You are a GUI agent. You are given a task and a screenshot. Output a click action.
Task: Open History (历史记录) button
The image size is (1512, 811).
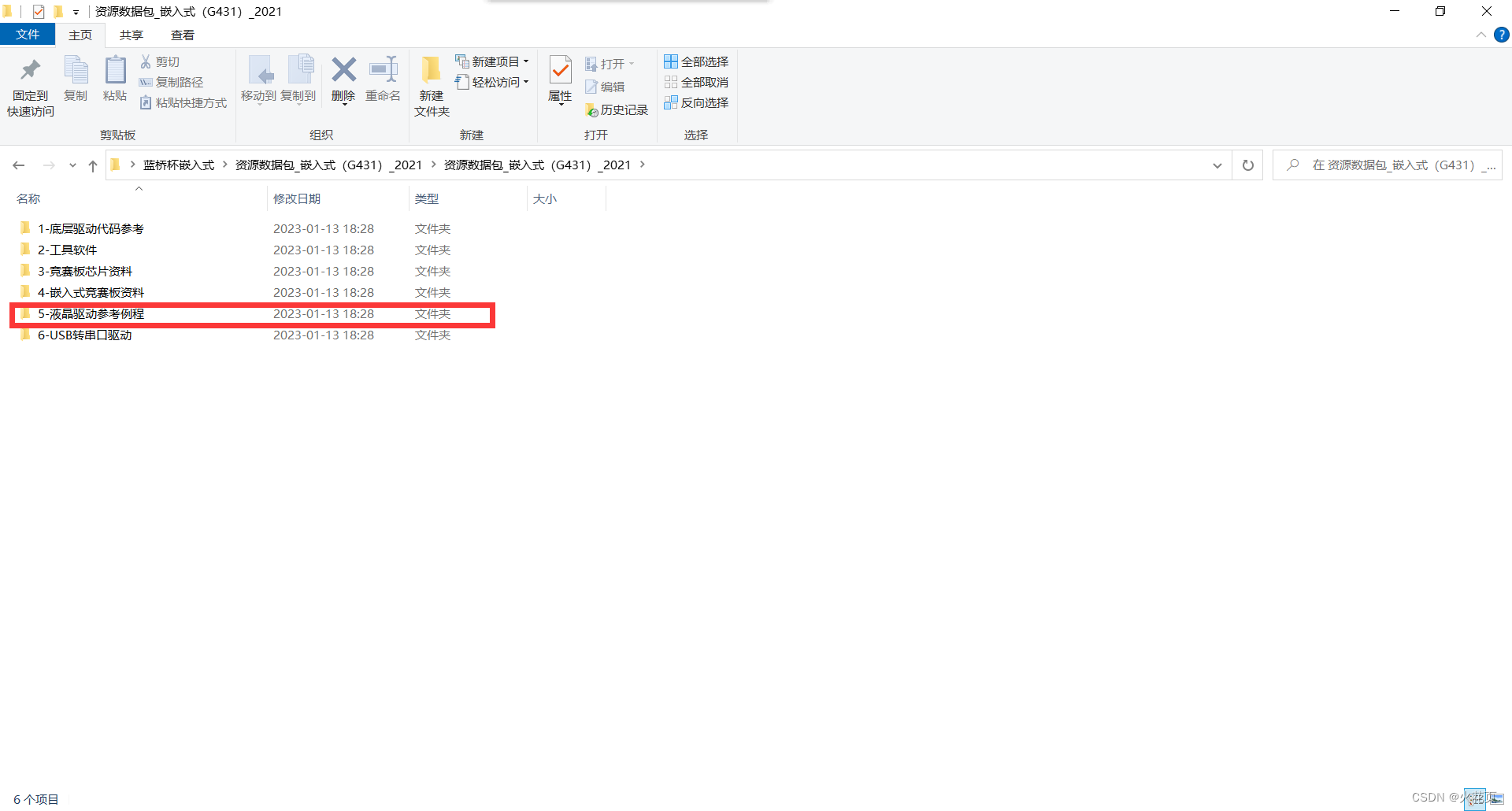pyautogui.click(x=617, y=110)
